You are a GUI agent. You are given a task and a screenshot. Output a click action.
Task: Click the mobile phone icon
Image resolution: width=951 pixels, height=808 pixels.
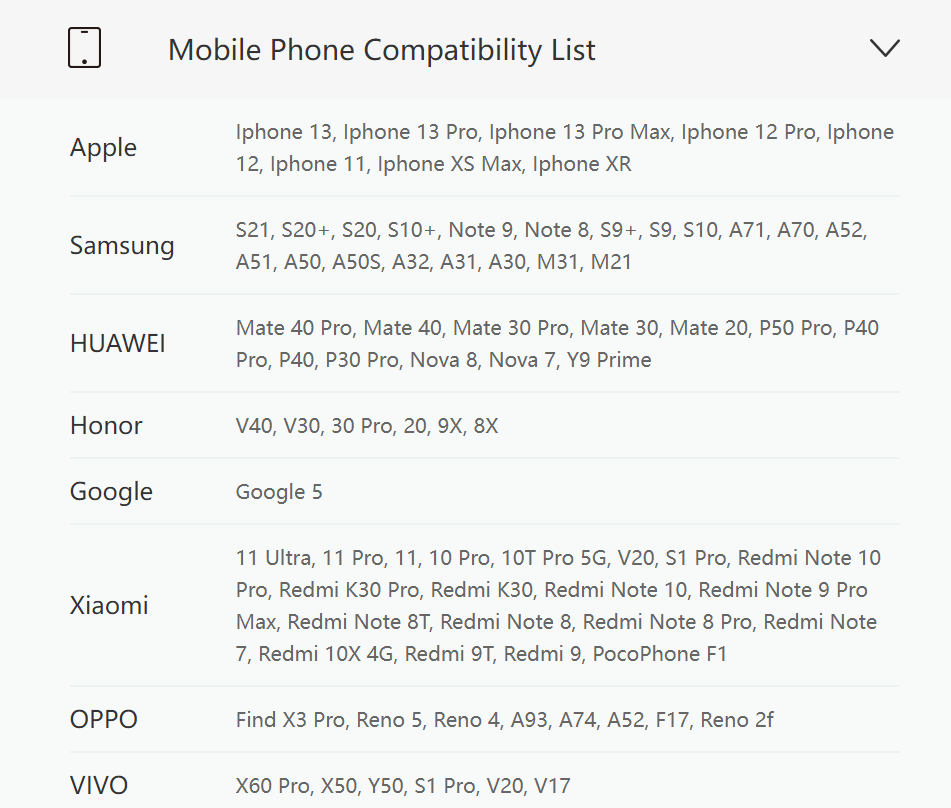tap(84, 48)
